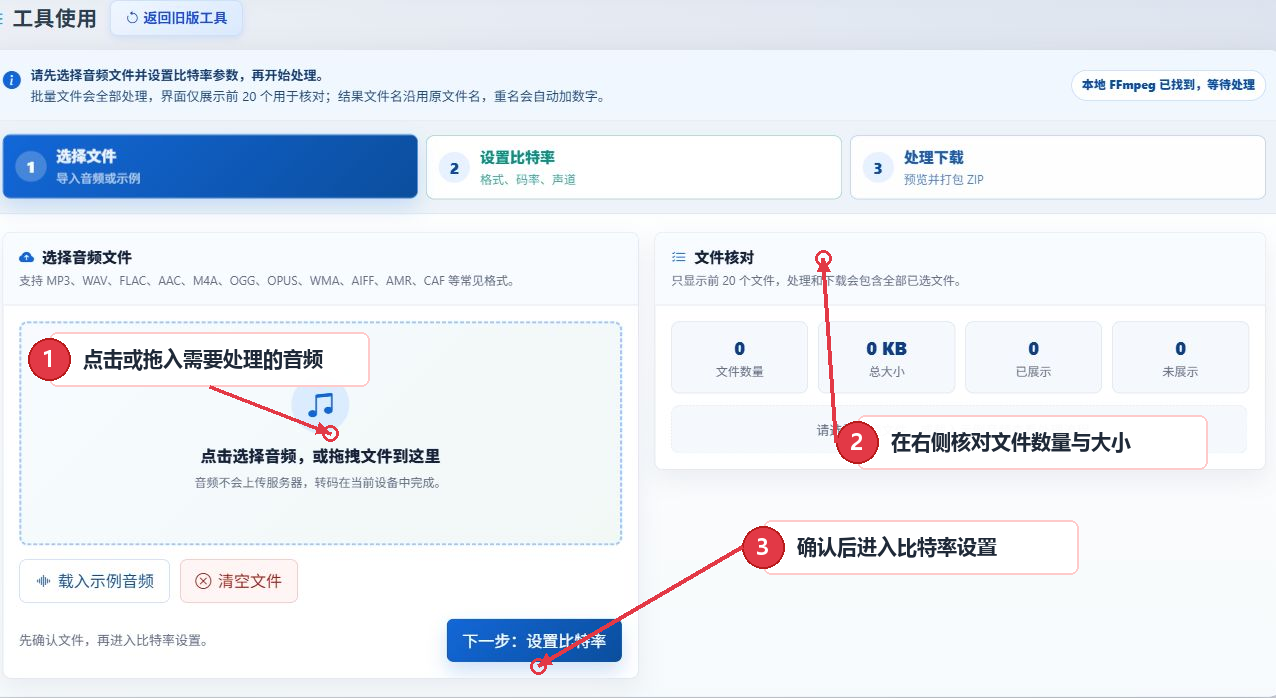
Task: Click the 总大小 0 KB stat card
Action: point(886,357)
